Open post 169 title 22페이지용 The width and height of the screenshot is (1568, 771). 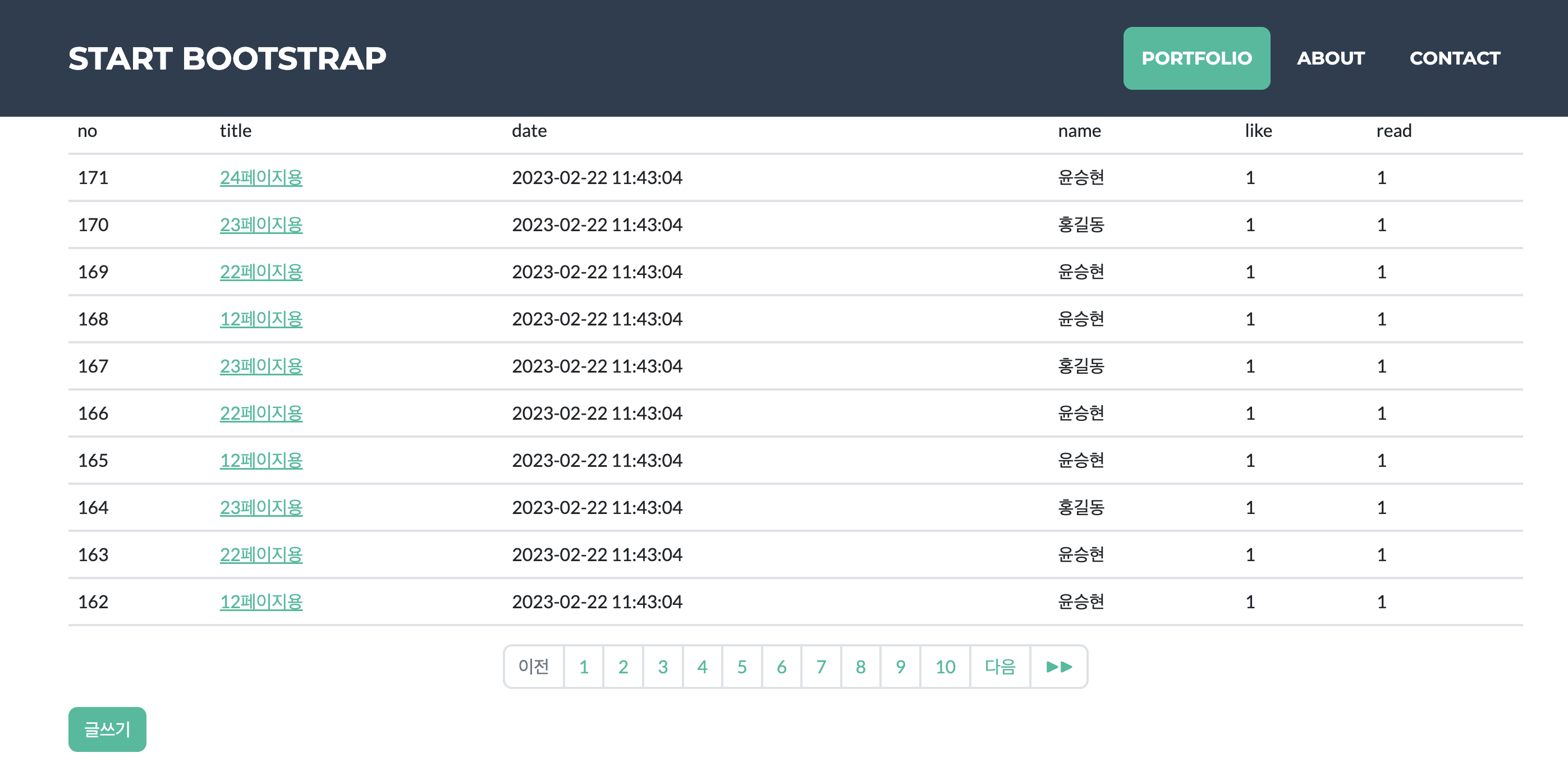point(261,272)
